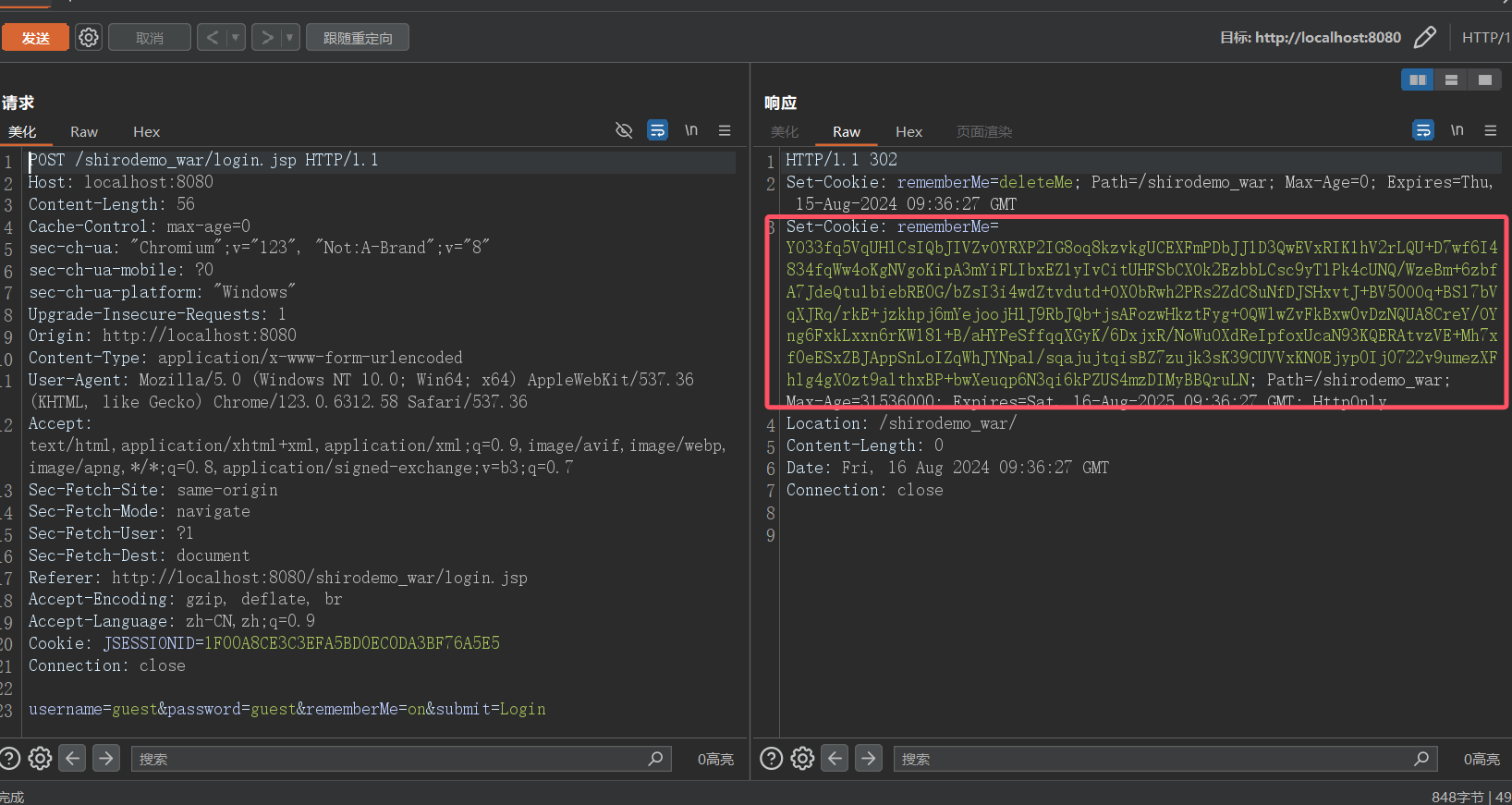
Task: Click the response Date header line
Action: tap(948, 469)
